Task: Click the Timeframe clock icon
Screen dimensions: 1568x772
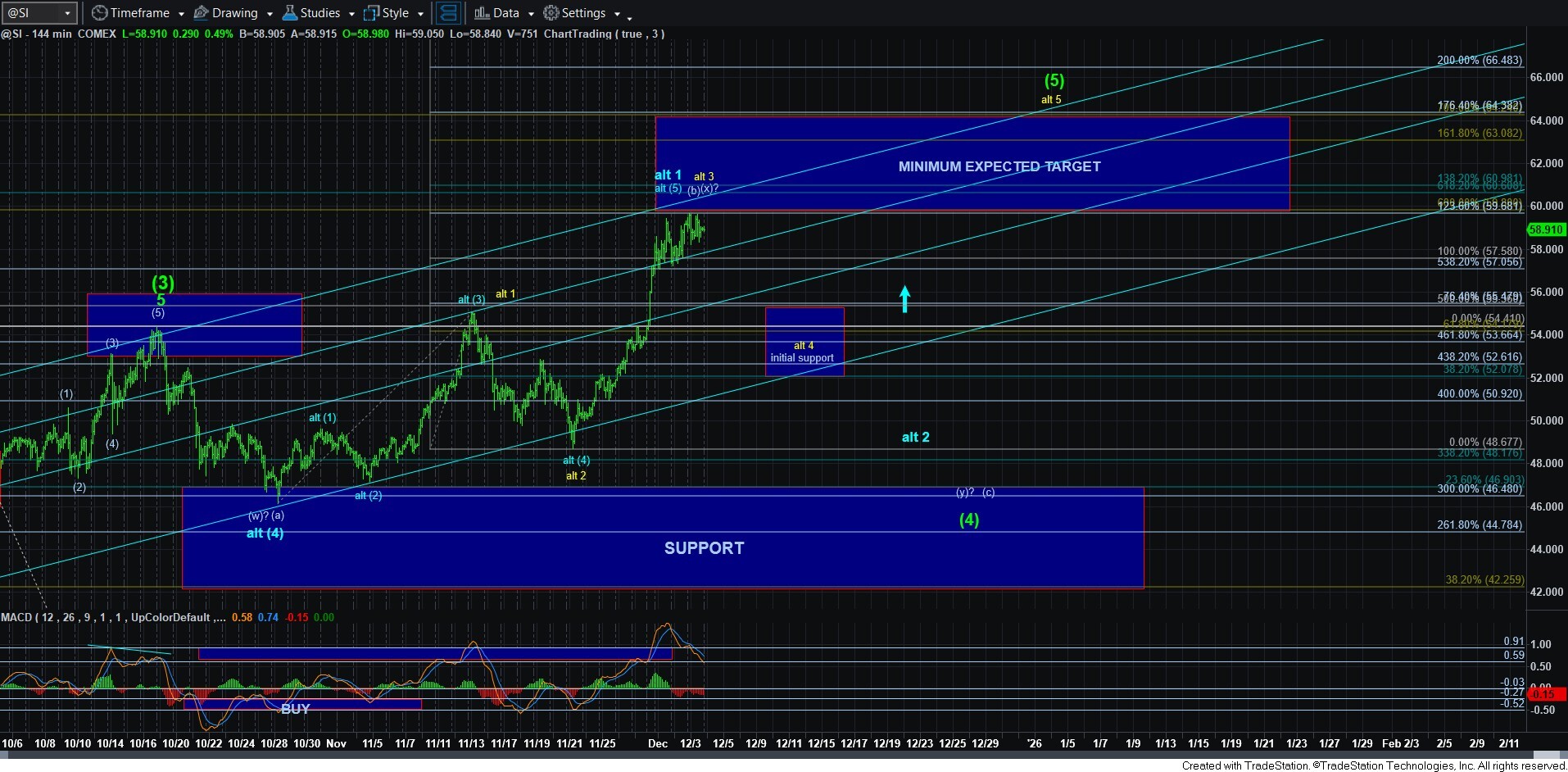Action: tap(99, 13)
